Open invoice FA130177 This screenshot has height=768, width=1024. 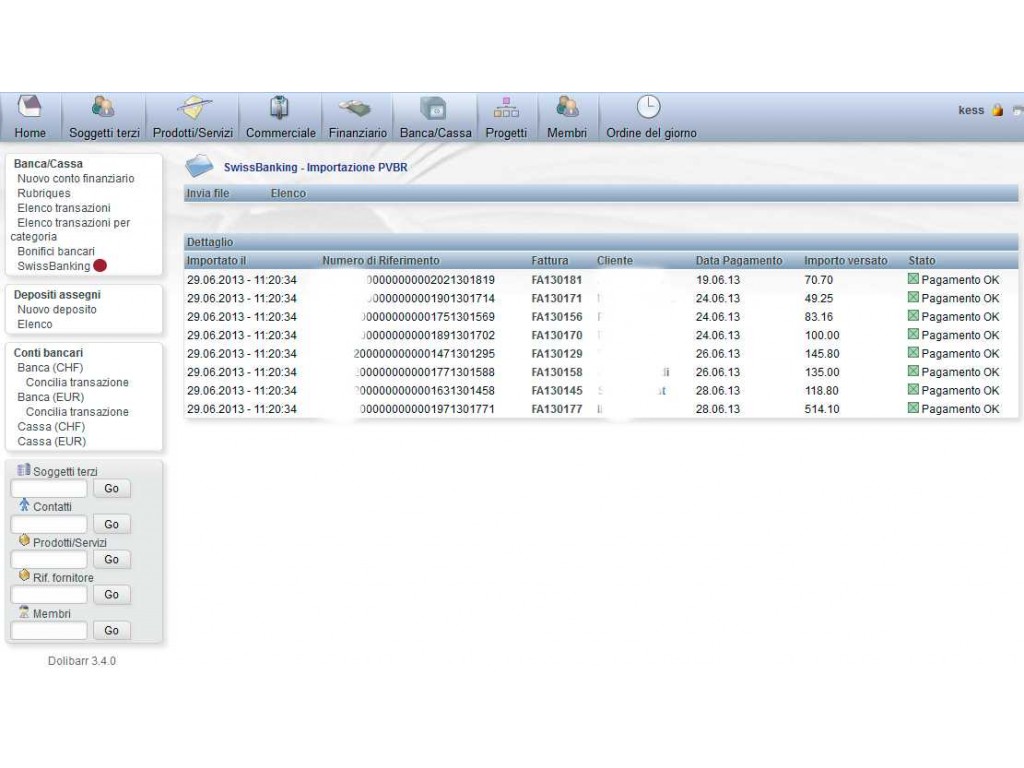click(x=556, y=409)
